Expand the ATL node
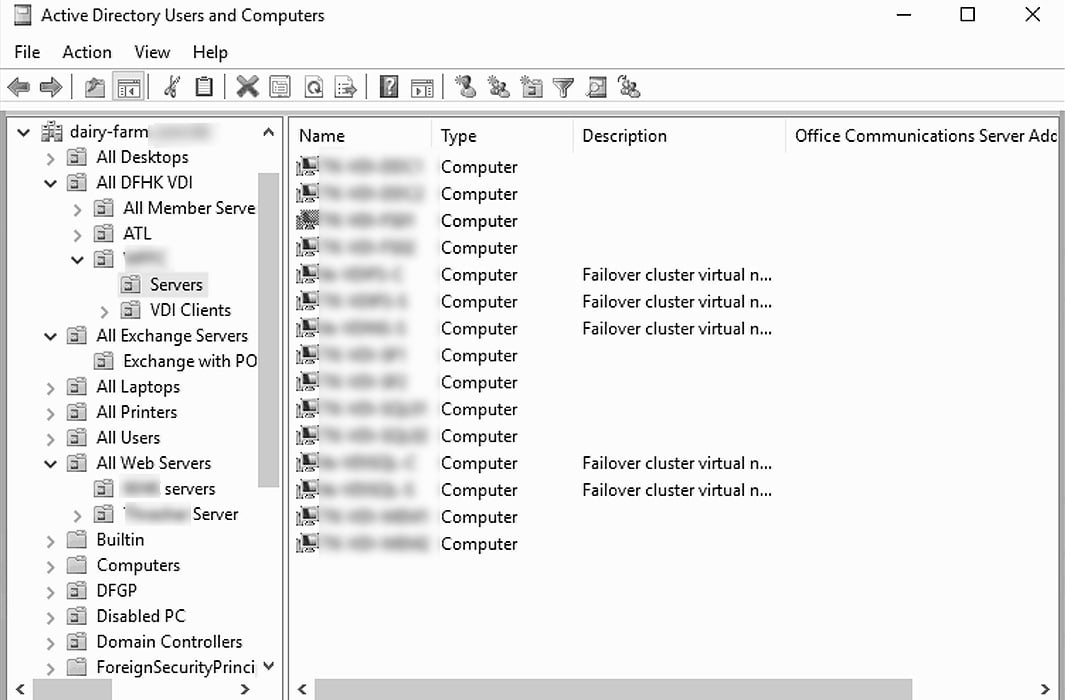 point(77,235)
